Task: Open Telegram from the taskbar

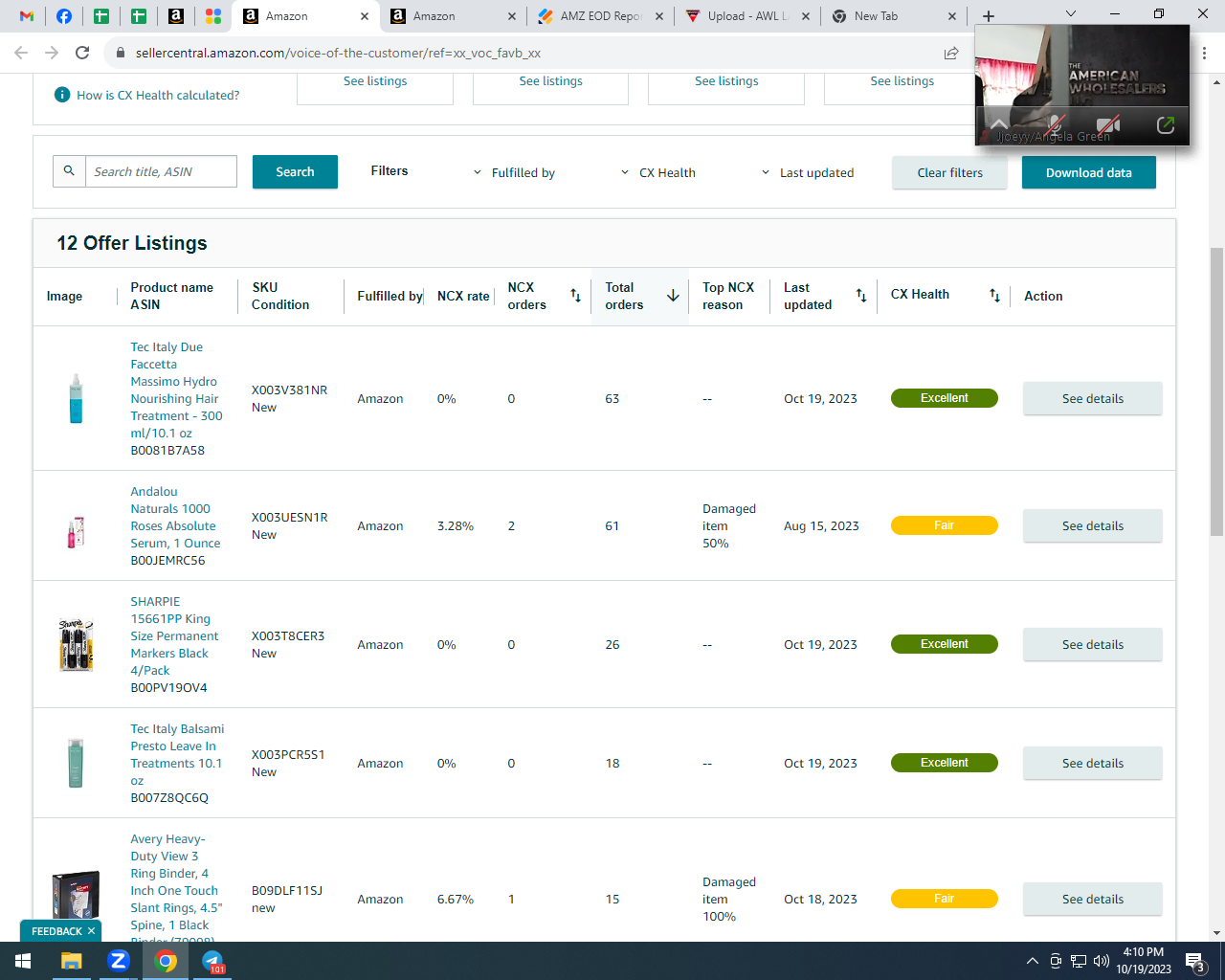Action: click(x=212, y=961)
